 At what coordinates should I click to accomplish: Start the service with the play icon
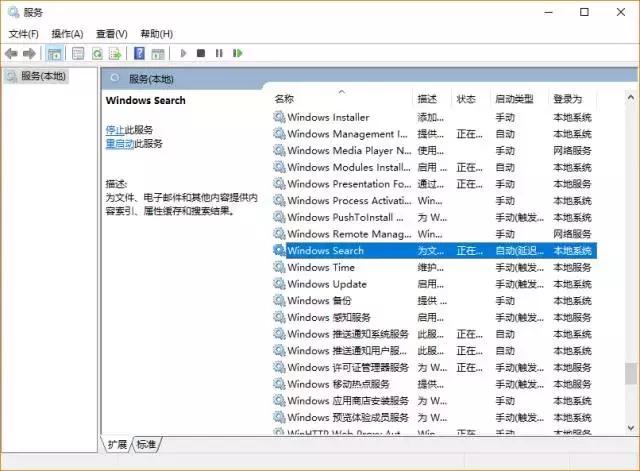[x=183, y=53]
